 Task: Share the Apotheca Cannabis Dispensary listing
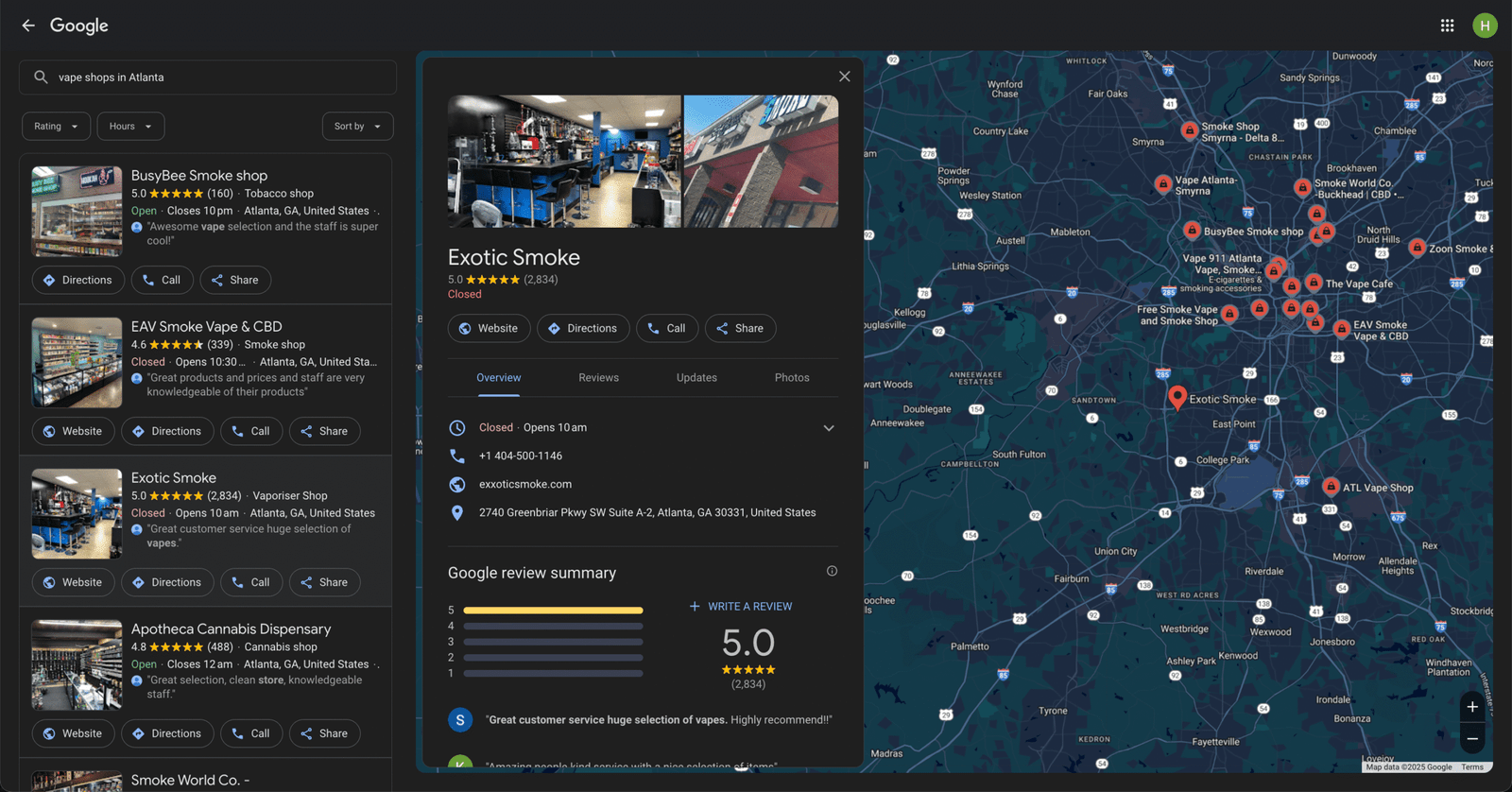click(x=324, y=733)
